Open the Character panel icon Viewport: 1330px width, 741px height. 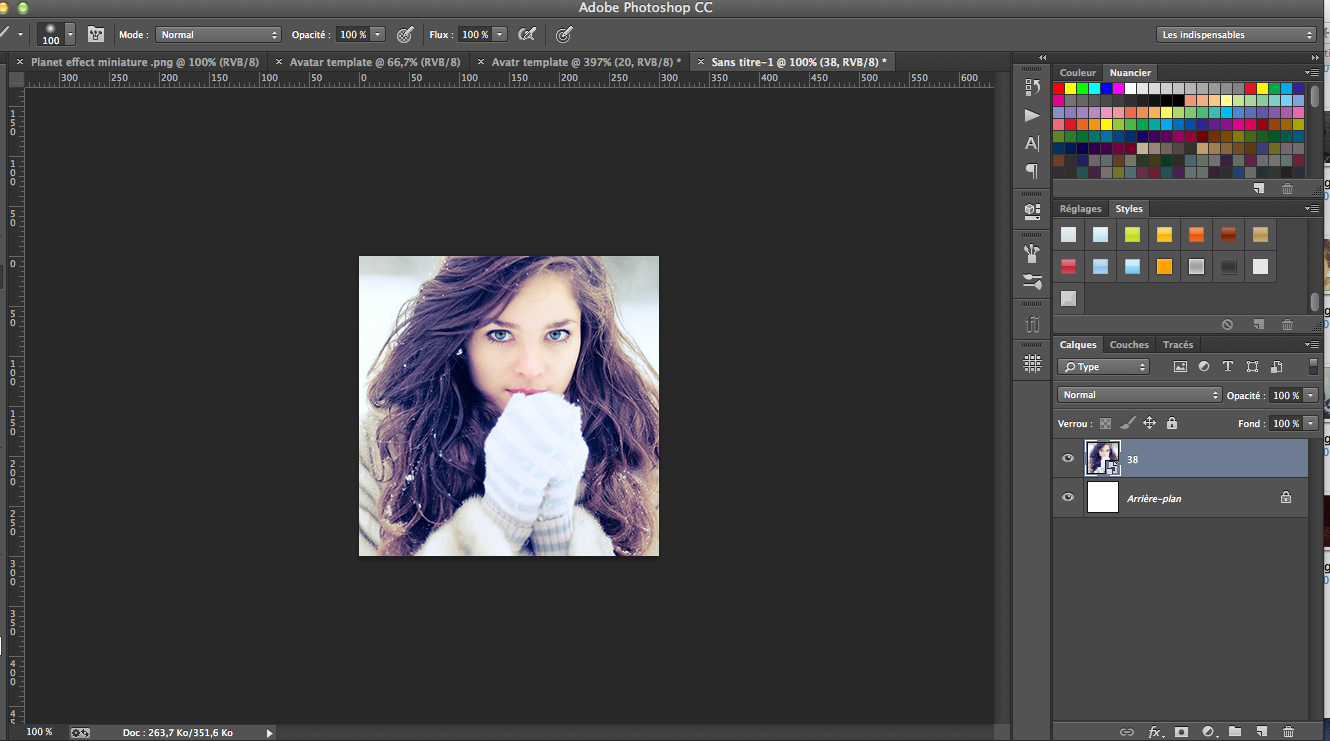click(1032, 143)
